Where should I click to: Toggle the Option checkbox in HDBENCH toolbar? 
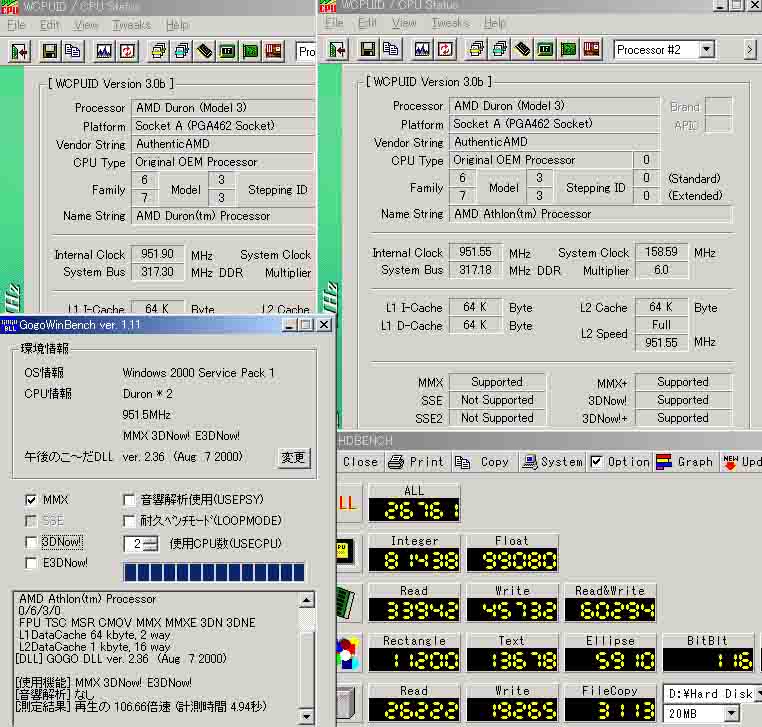tap(597, 462)
